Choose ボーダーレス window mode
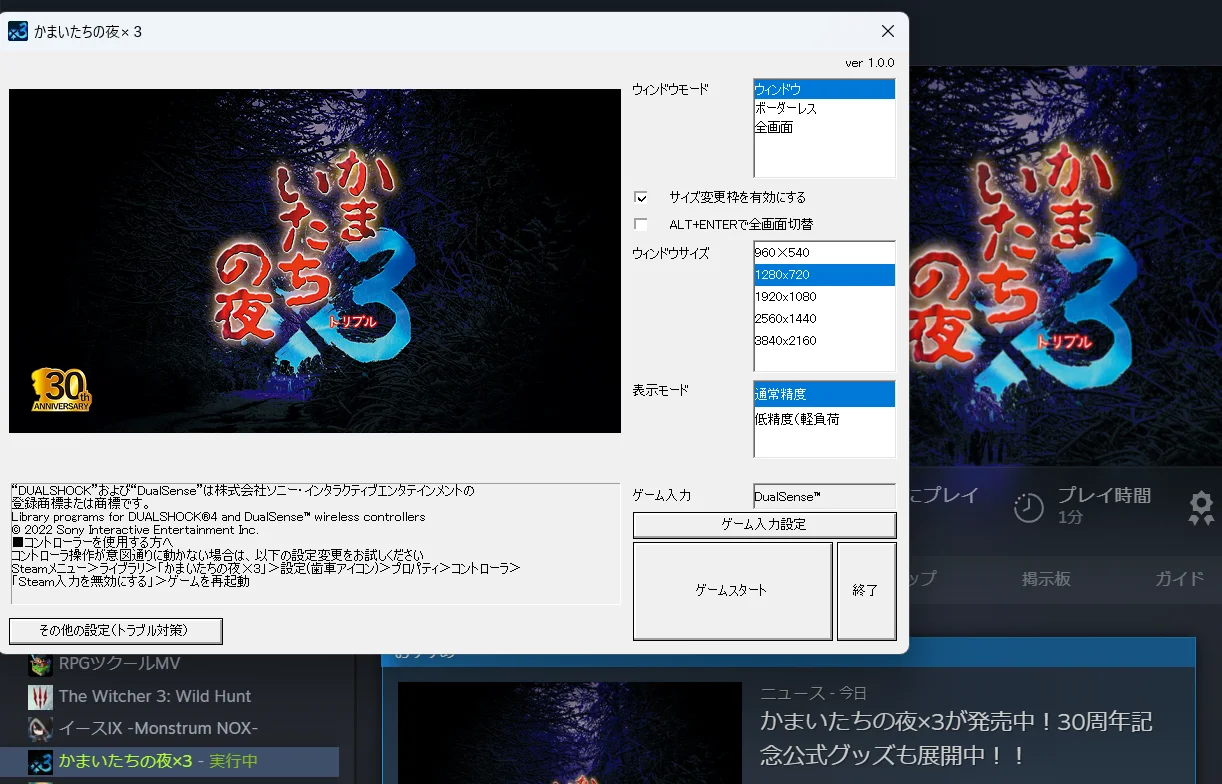This screenshot has height=784, width=1222. tap(824, 108)
